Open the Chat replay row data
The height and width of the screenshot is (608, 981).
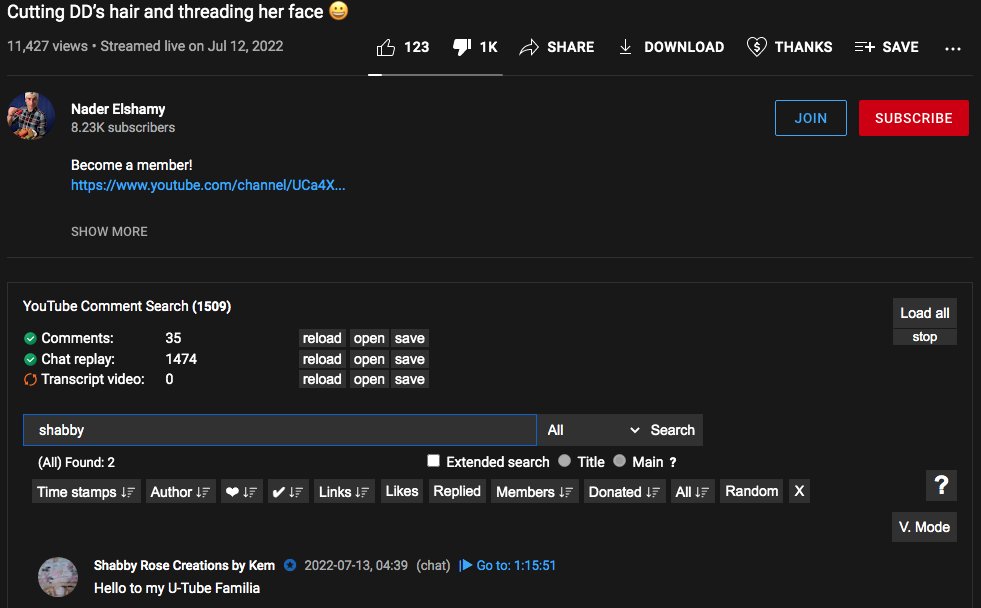pyautogui.click(x=369, y=359)
